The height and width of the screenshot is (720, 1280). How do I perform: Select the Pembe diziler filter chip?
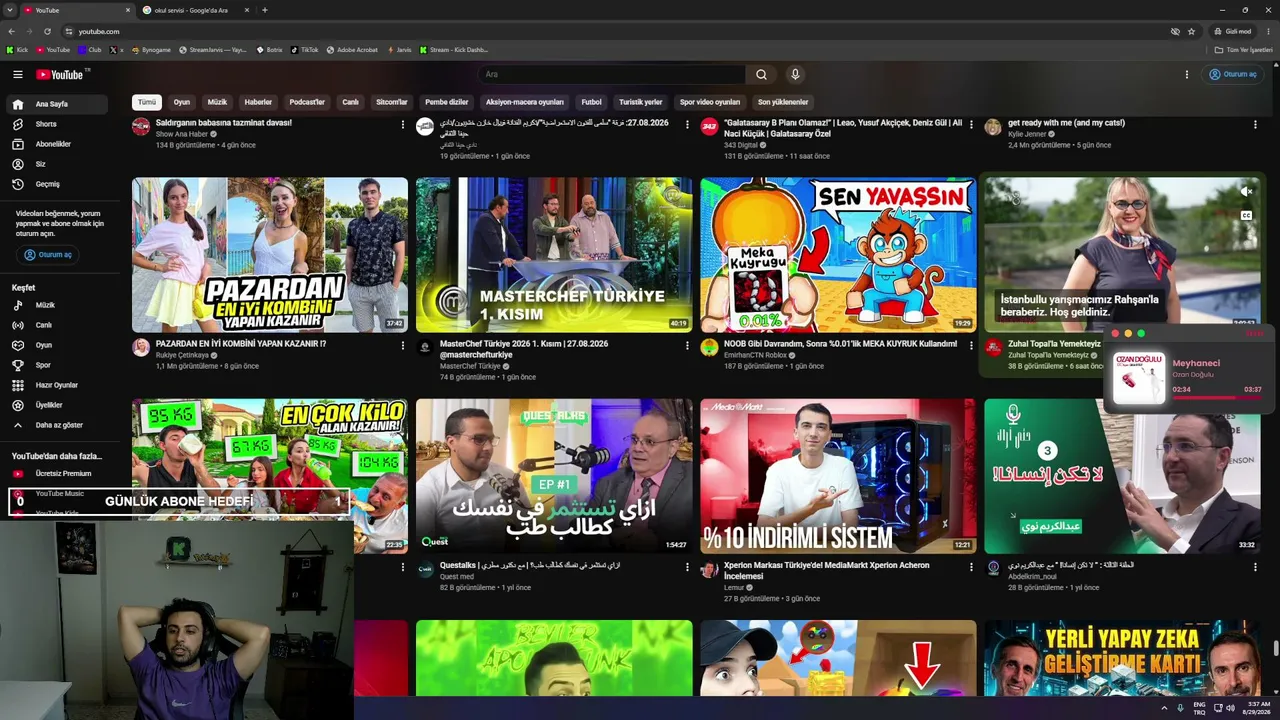[x=447, y=102]
